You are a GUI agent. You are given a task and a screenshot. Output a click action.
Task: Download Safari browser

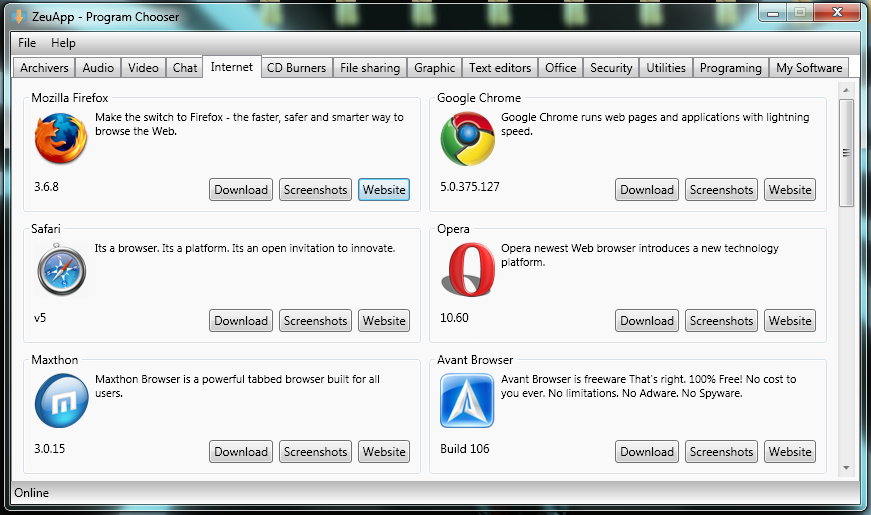[x=241, y=321]
